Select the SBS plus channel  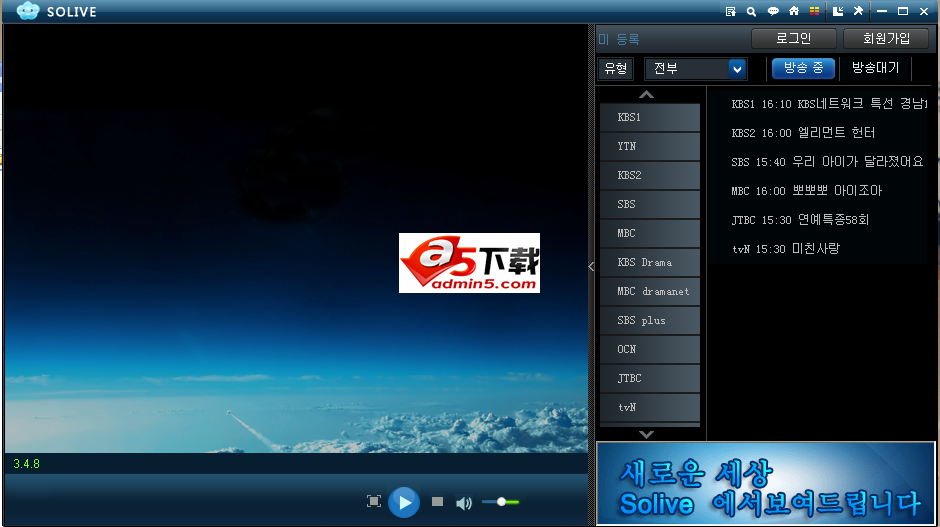(x=650, y=320)
